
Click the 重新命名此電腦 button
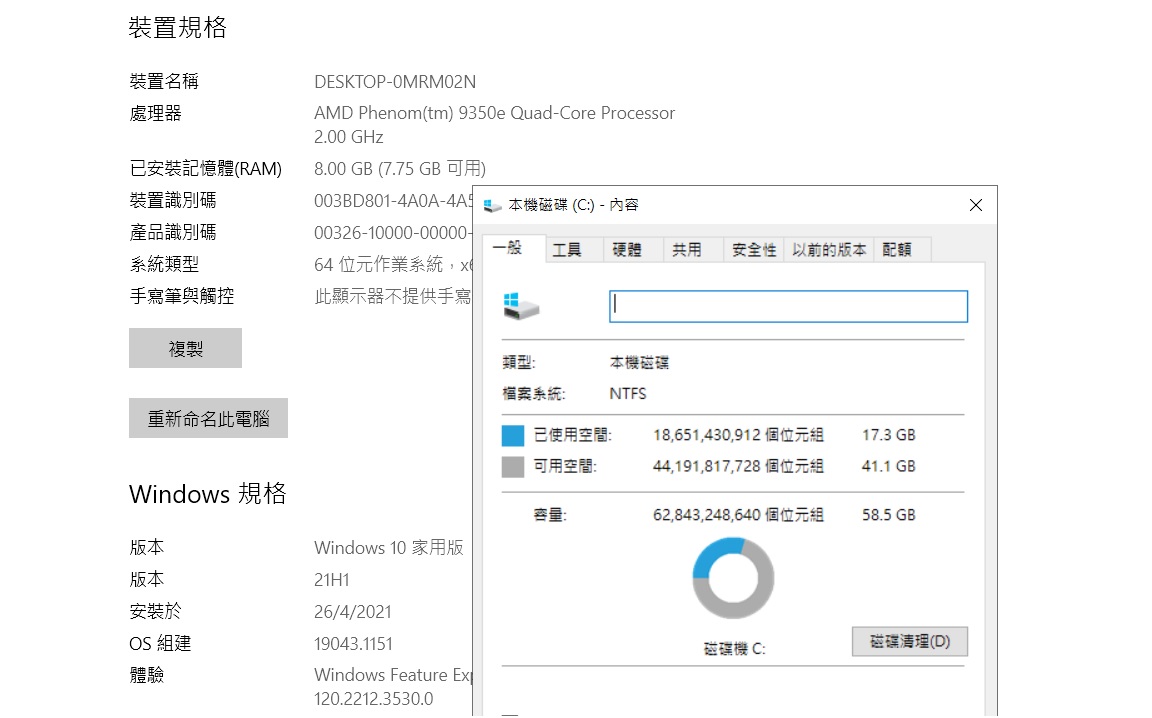click(209, 418)
